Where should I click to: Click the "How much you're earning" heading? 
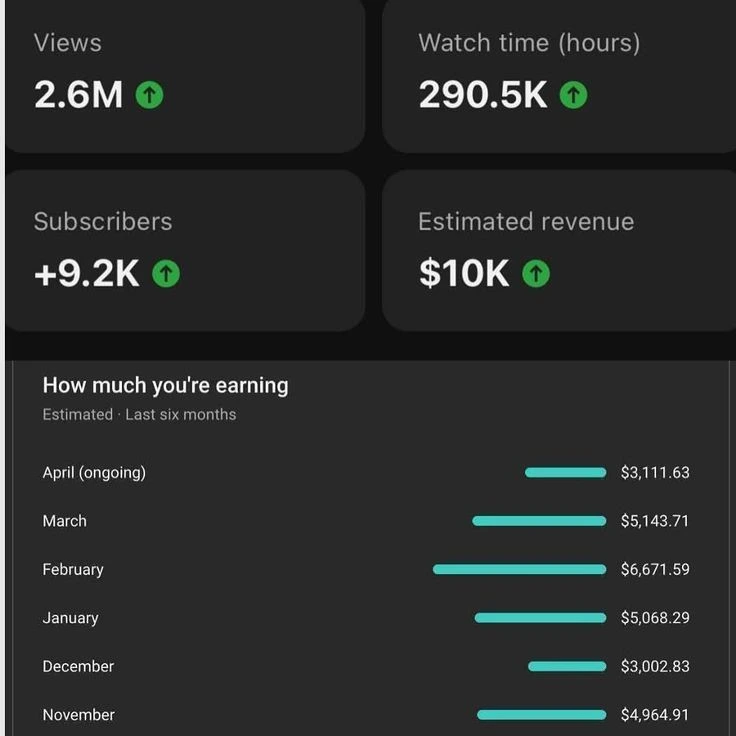(x=165, y=385)
